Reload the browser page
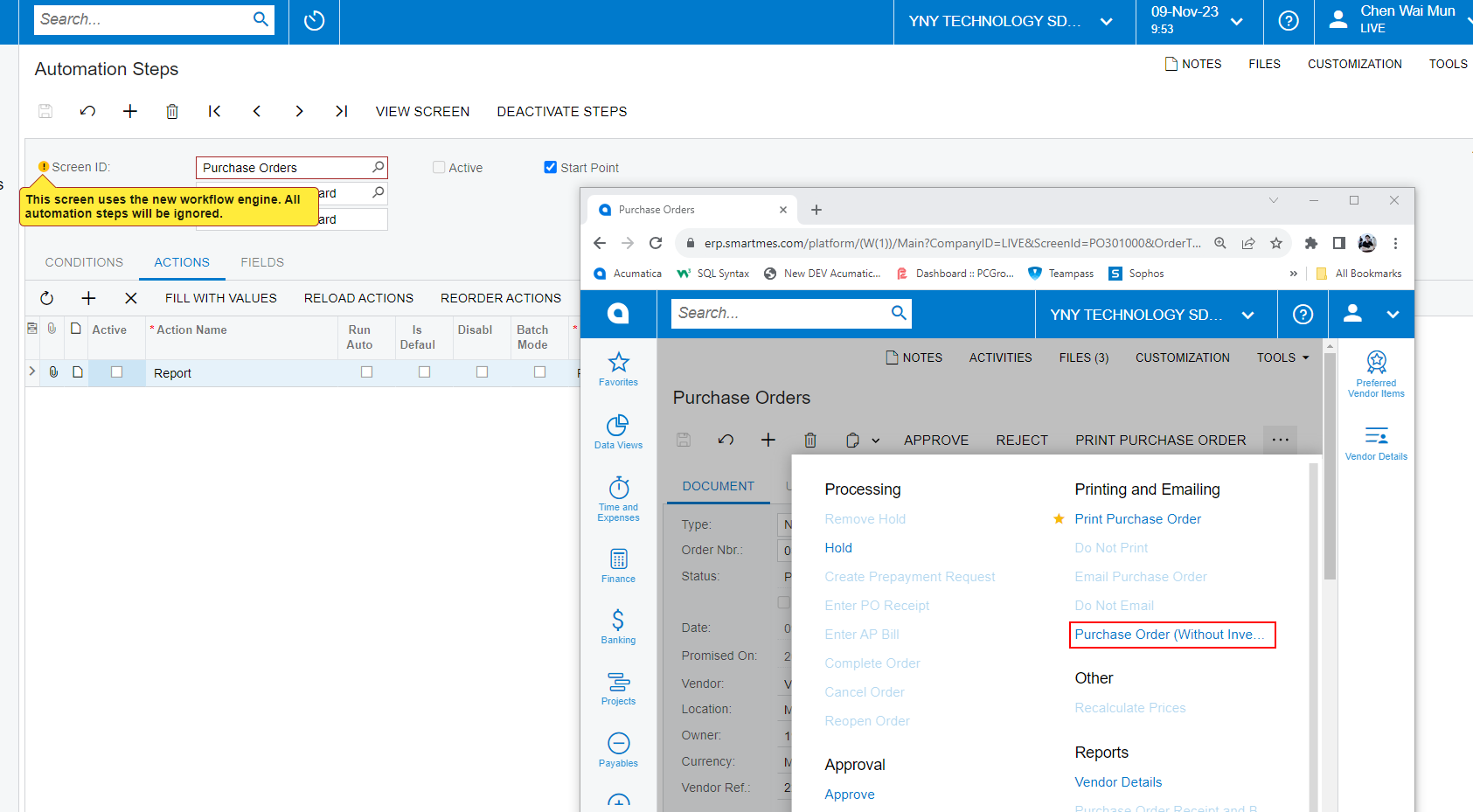1473x812 pixels. 656,243
